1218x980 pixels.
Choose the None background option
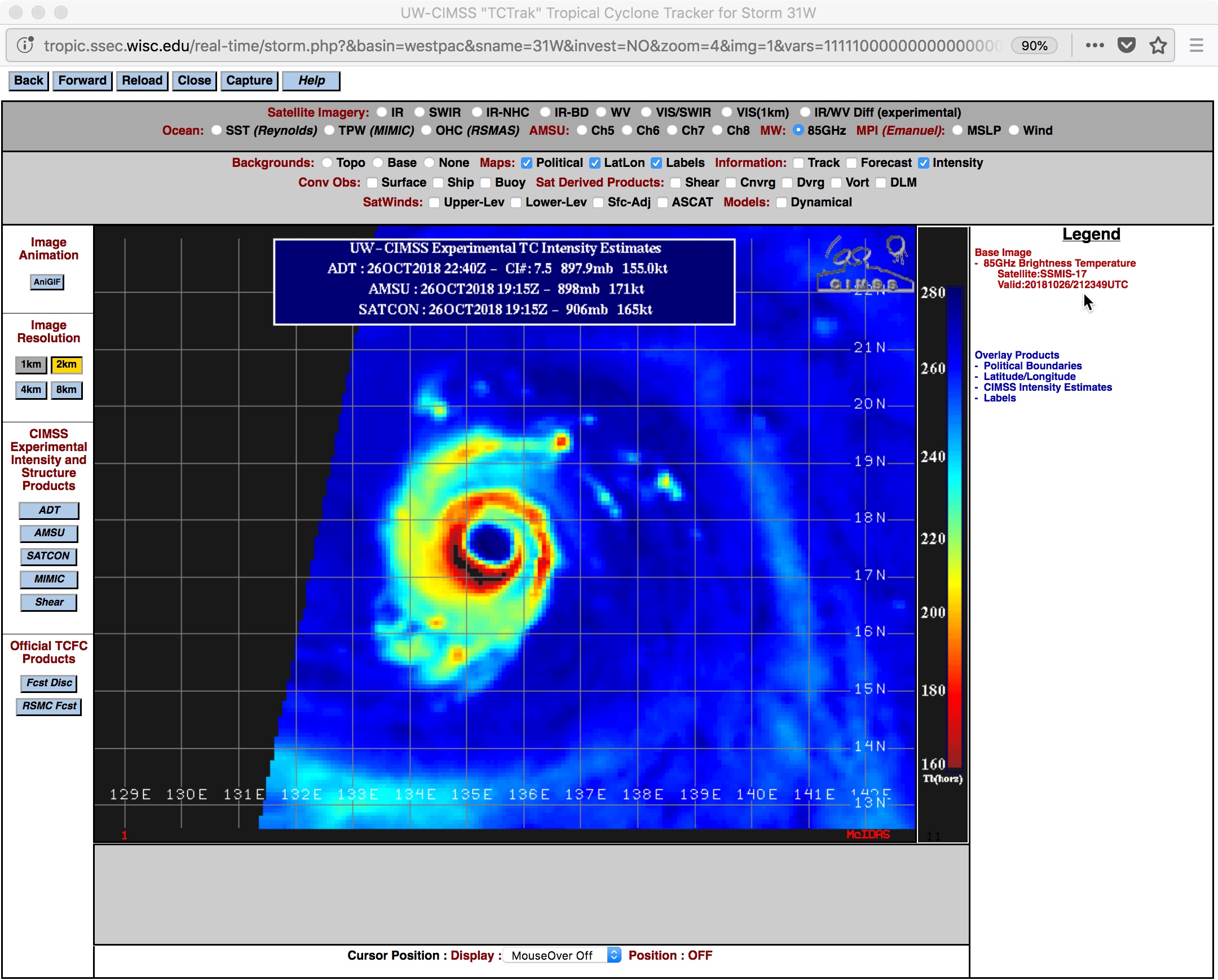[x=429, y=162]
